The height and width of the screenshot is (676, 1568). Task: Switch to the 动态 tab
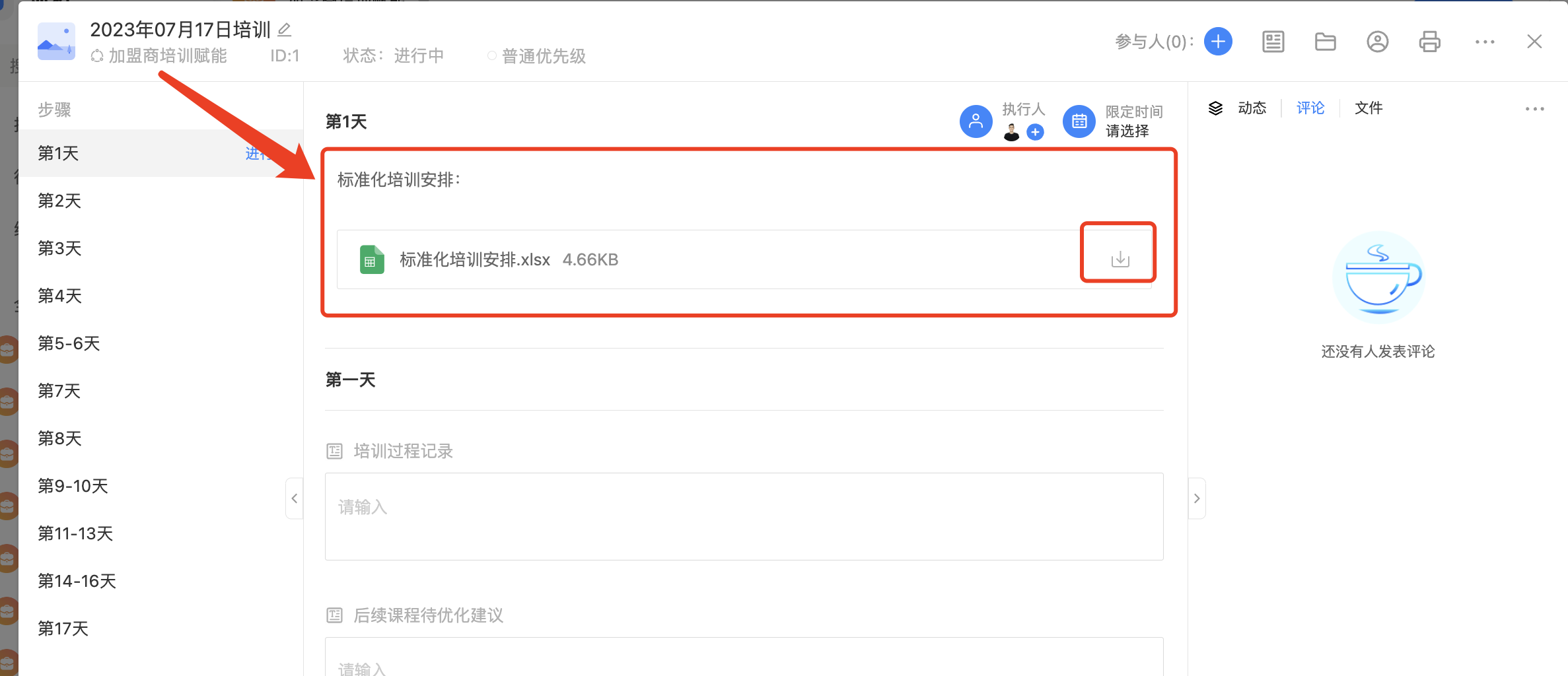point(1252,108)
